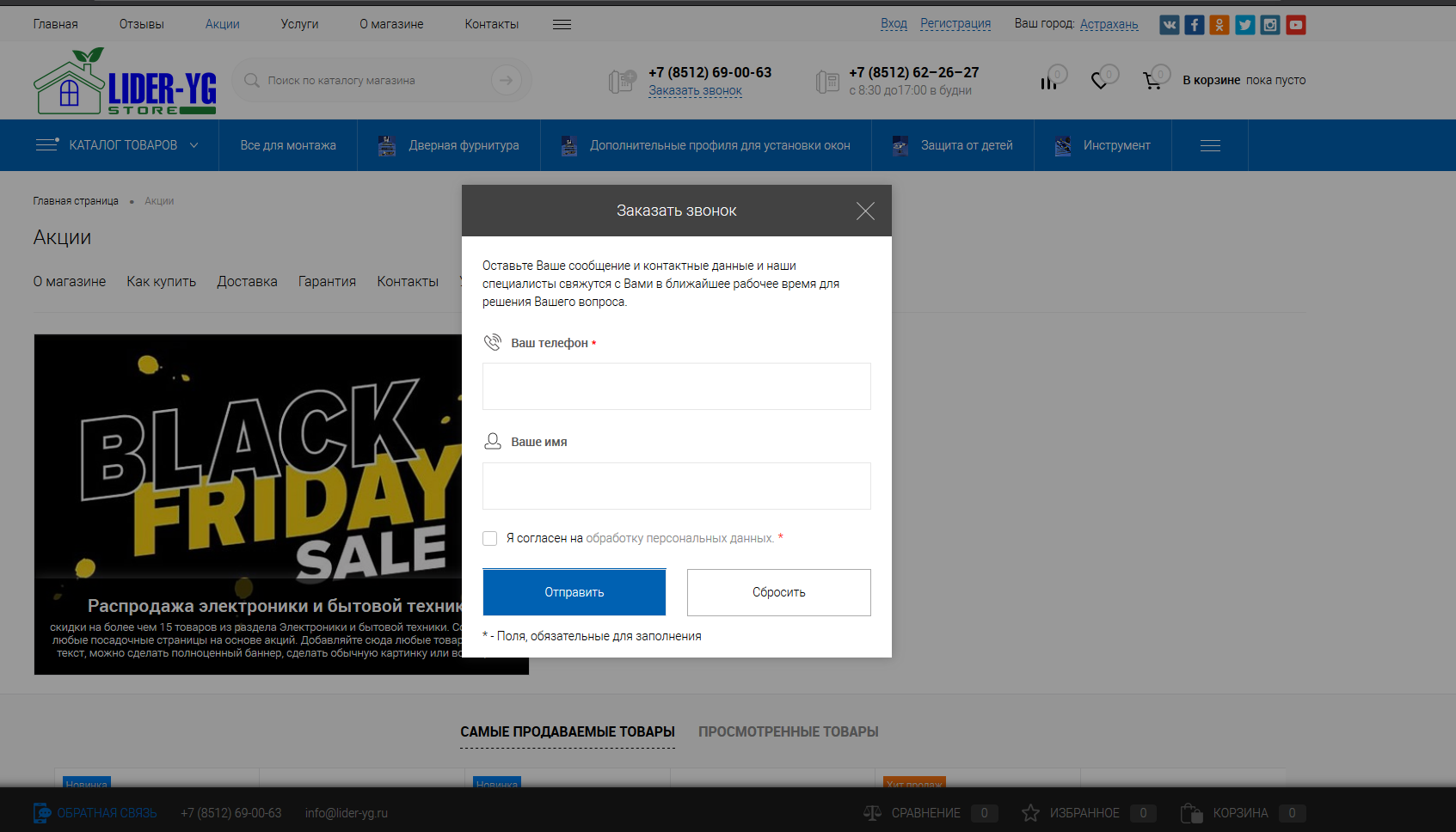Image resolution: width=1456 pixels, height=832 pixels.
Task: Open Акции in top menu
Action: click(223, 24)
